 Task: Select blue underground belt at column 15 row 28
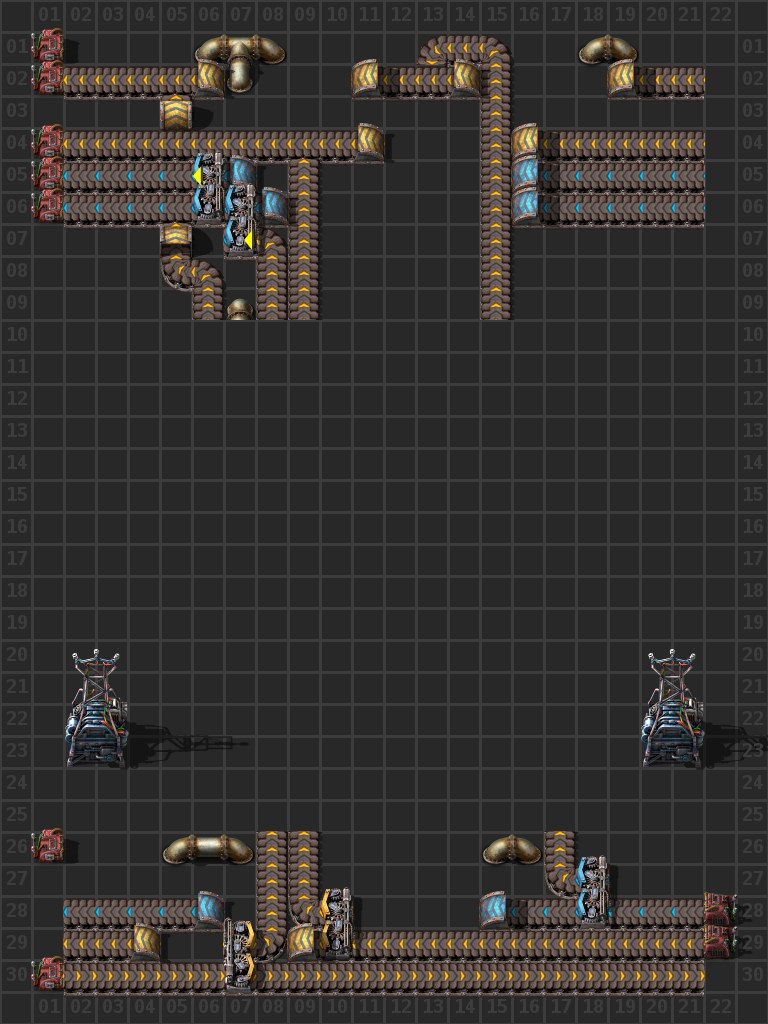coord(494,909)
